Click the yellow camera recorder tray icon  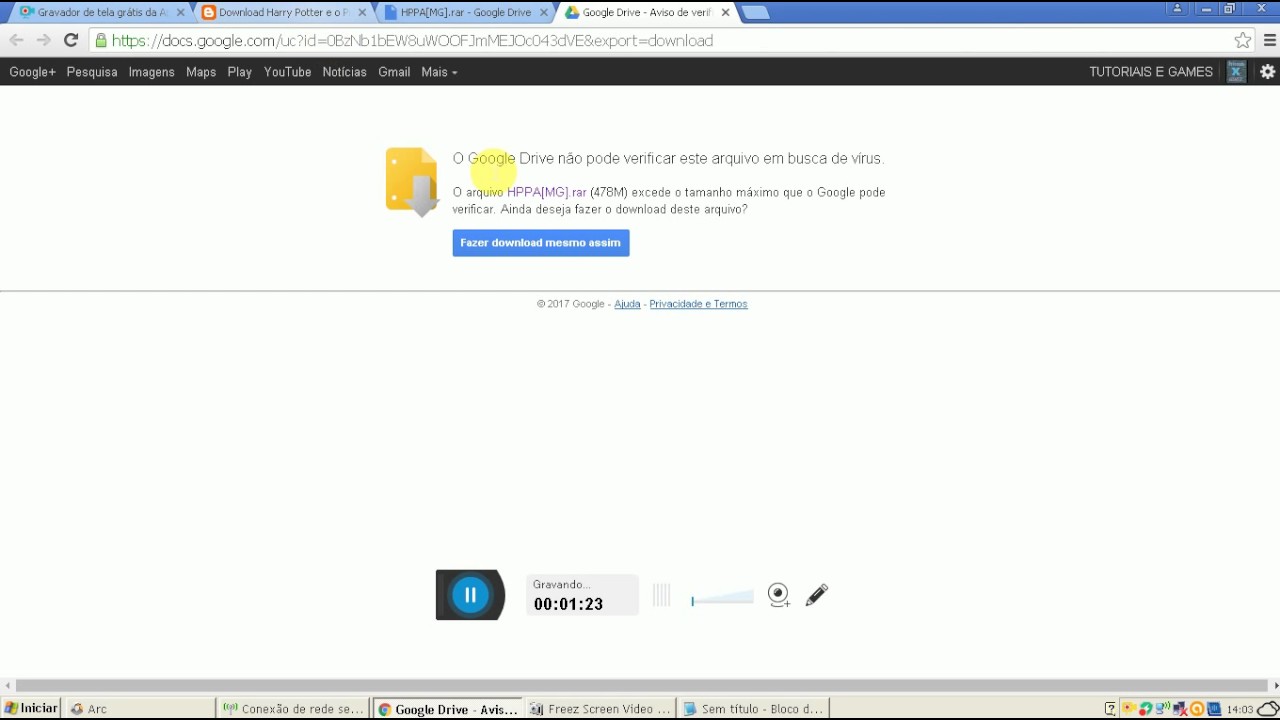click(x=1129, y=709)
